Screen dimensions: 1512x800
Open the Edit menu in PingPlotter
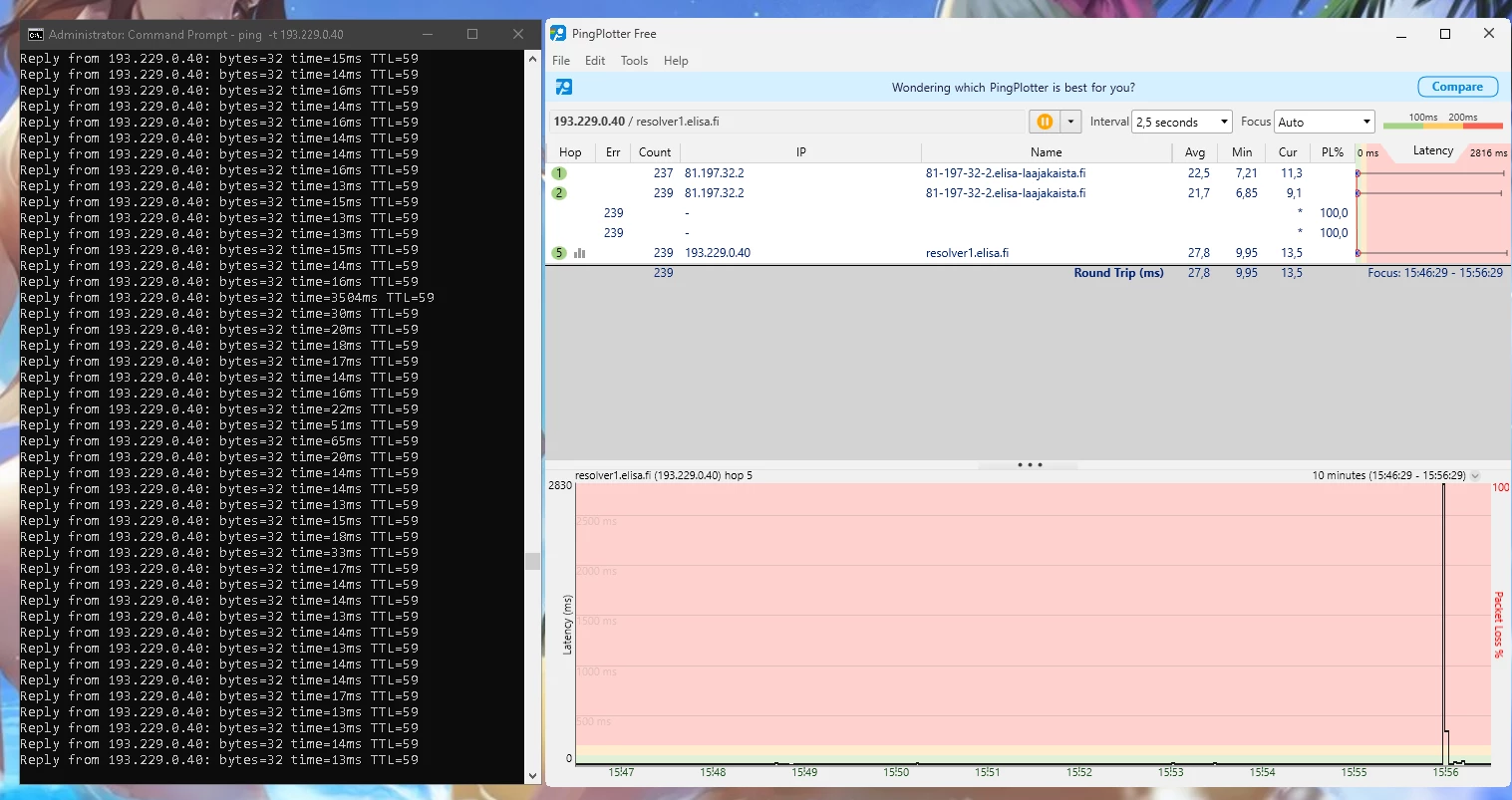click(595, 61)
